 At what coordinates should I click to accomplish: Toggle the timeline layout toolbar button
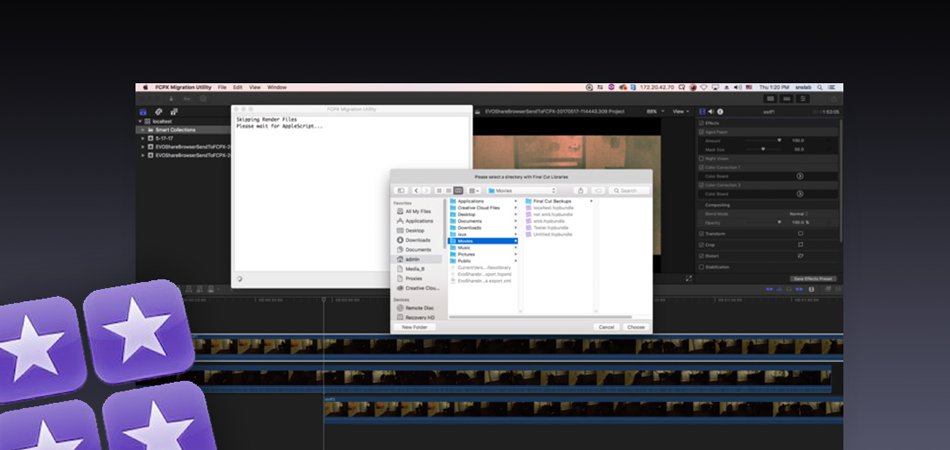pyautogui.click(x=787, y=99)
